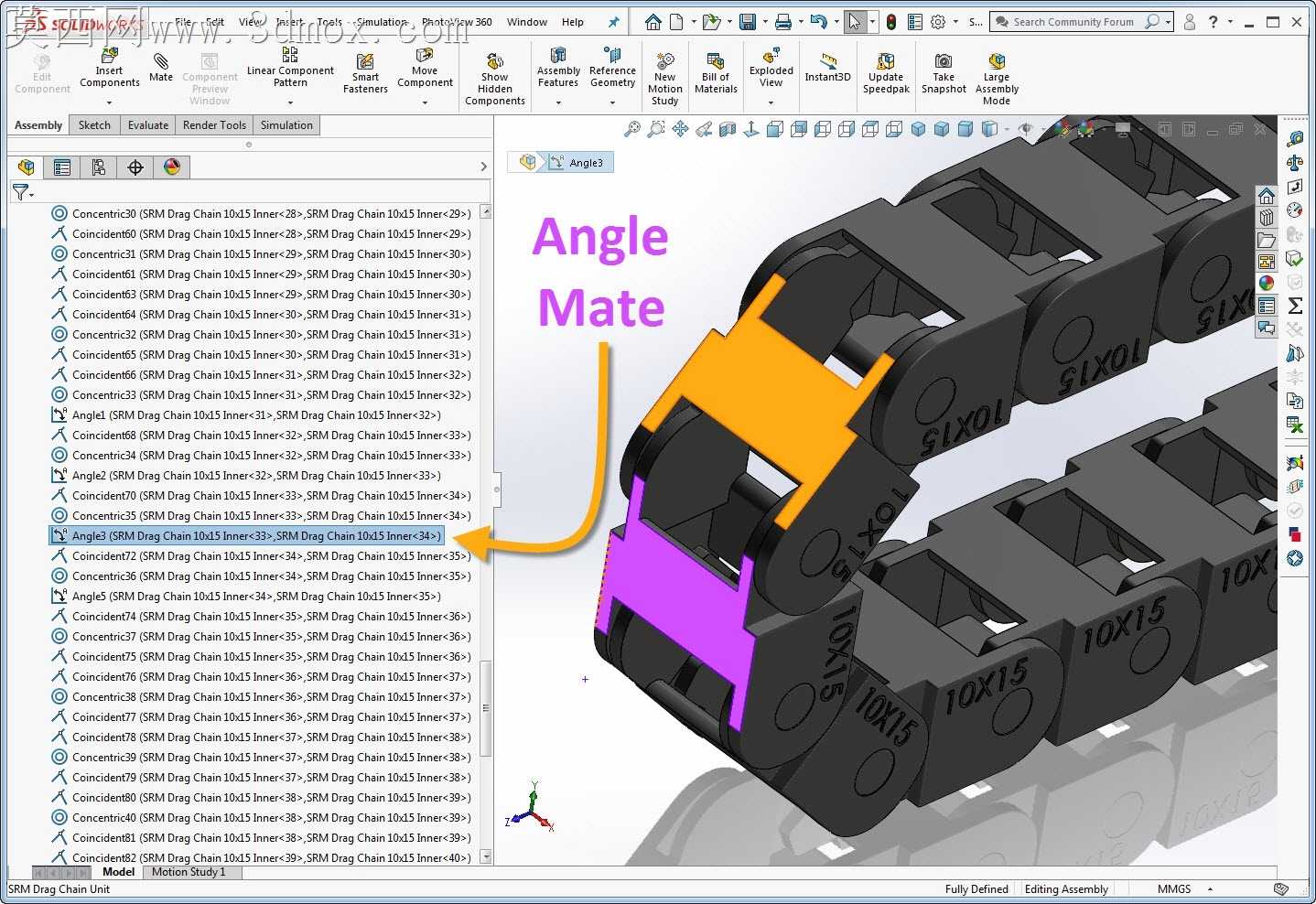The image size is (1316, 904).
Task: Click the Home icon in title toolbar
Action: 653,22
